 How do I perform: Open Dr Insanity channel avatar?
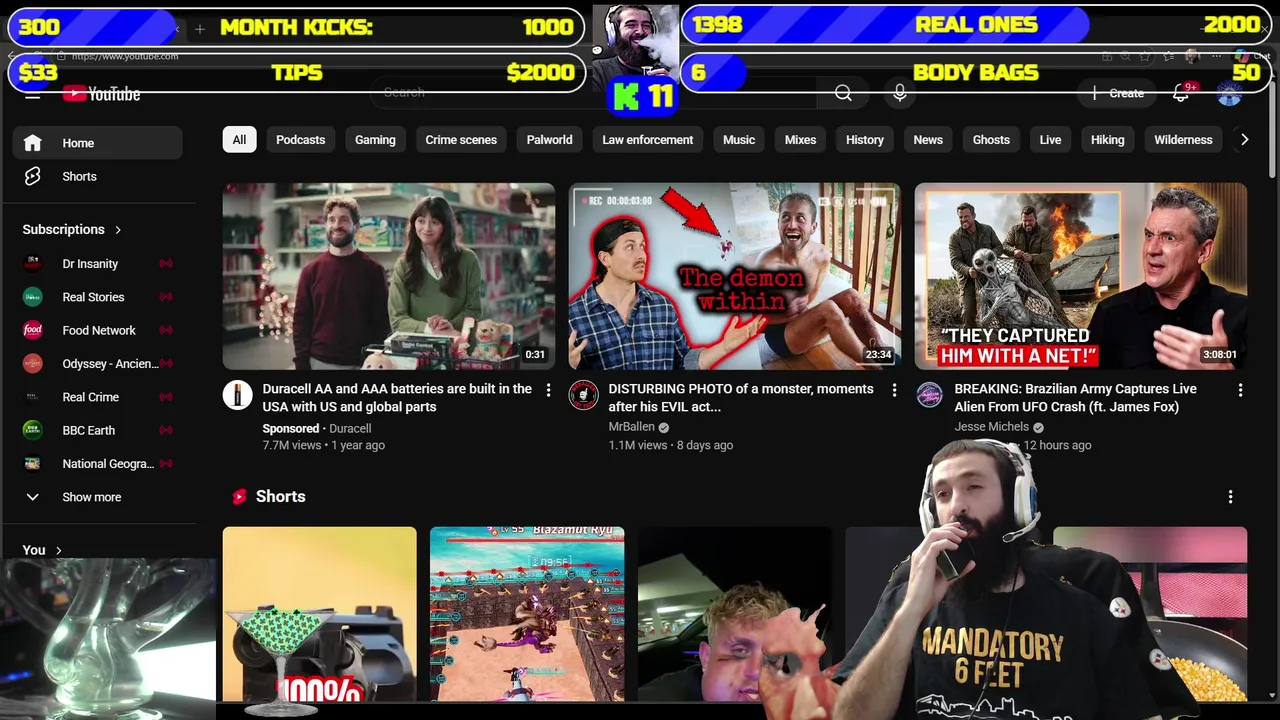tap(33, 264)
